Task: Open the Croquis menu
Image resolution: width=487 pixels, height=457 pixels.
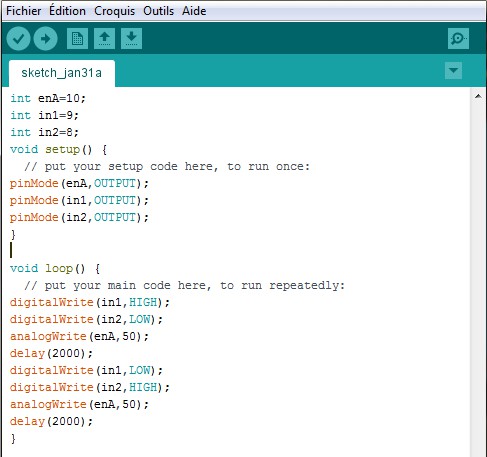Action: [x=114, y=11]
